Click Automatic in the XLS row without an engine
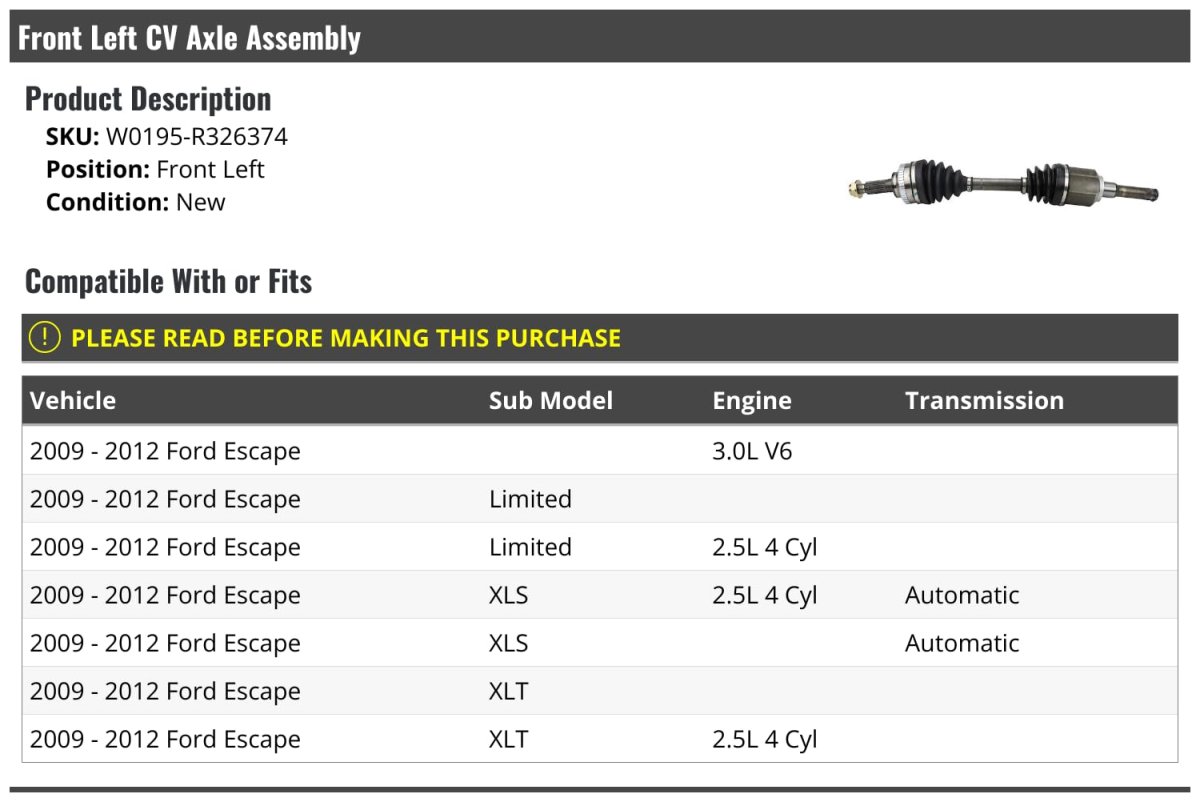This screenshot has width=1200, height=802. [x=961, y=643]
